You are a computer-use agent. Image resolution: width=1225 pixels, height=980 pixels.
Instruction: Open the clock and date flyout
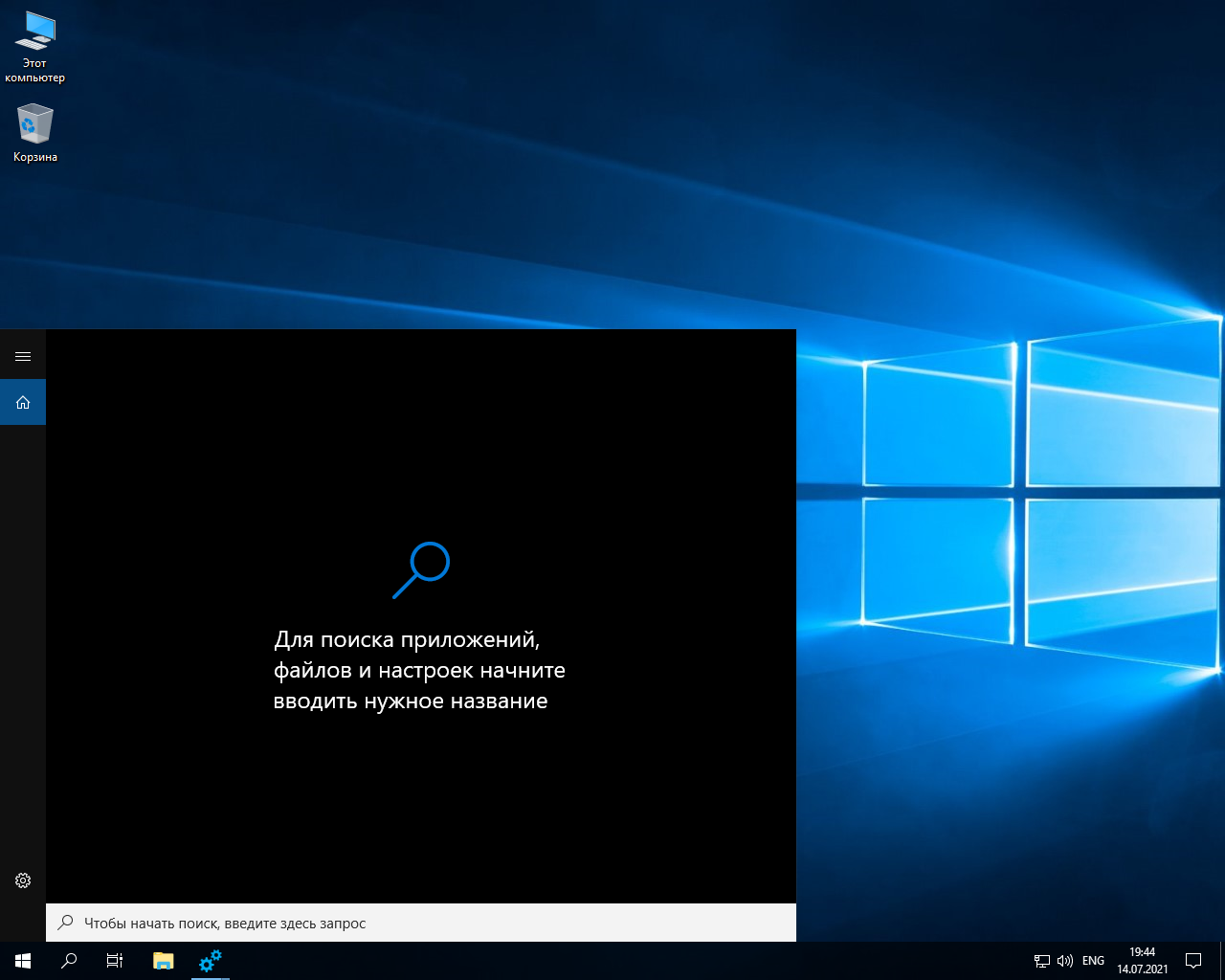point(1142,961)
